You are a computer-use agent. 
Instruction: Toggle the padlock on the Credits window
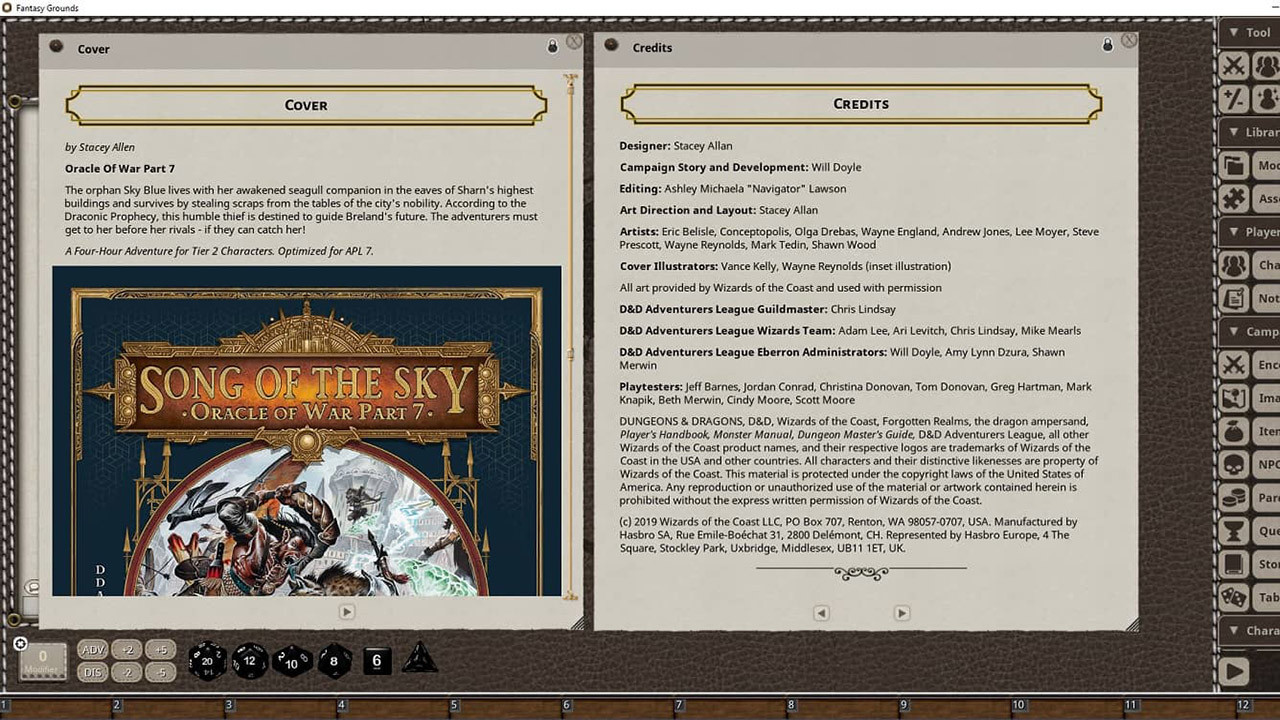[x=1107, y=44]
